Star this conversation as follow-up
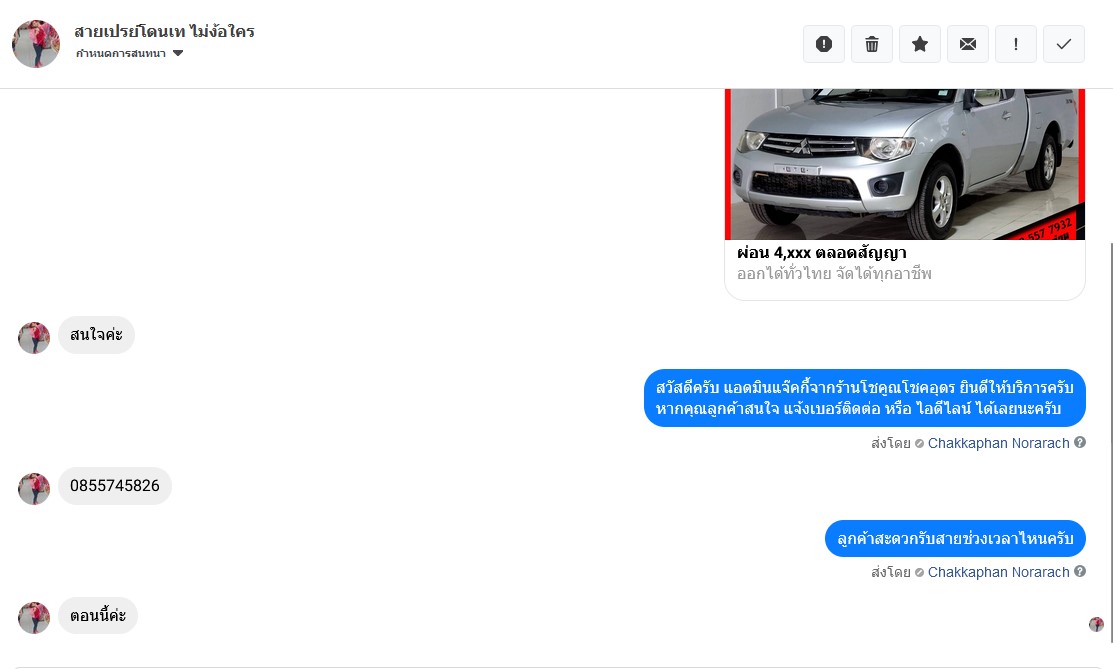 click(x=920, y=44)
